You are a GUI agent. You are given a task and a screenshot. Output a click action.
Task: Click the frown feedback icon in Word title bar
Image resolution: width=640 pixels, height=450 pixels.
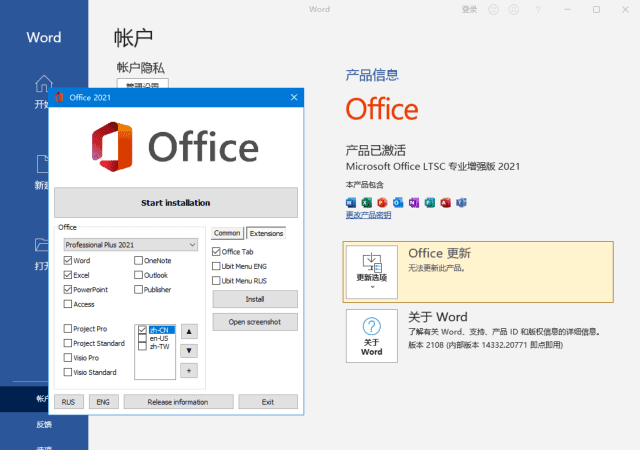[x=513, y=9]
